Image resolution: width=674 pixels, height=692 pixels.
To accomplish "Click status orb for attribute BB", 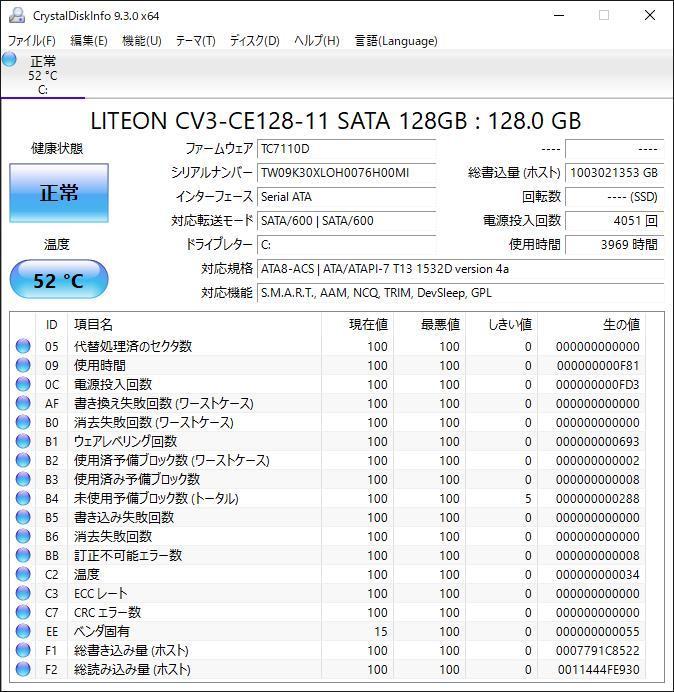I will coord(23,555).
